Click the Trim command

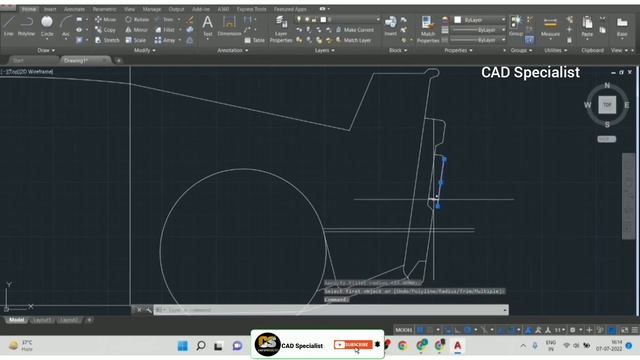pyautogui.click(x=164, y=19)
